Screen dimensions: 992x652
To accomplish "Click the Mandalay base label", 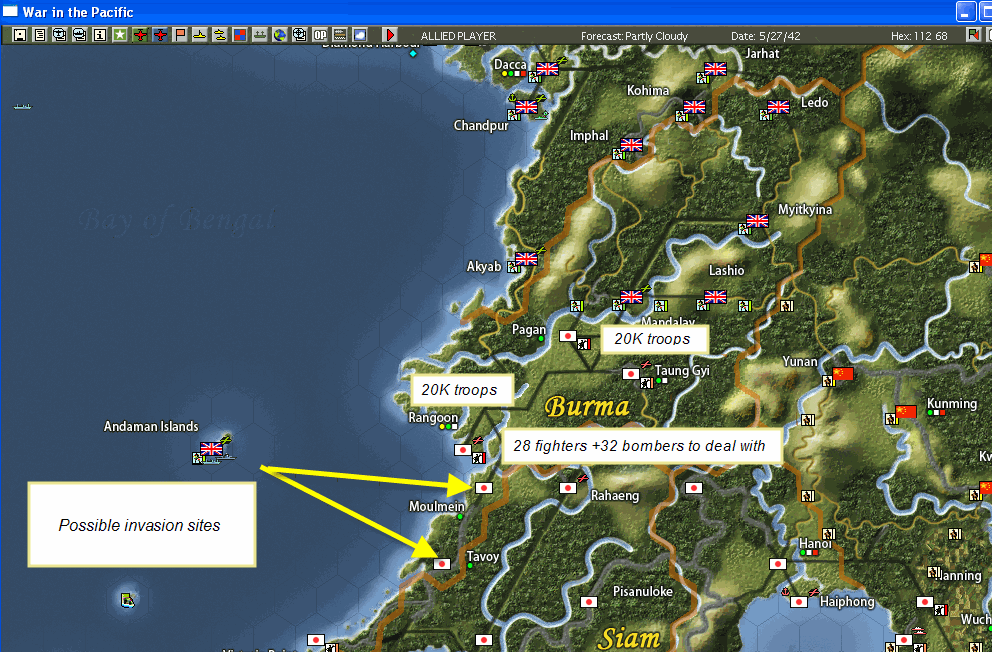I will tap(668, 322).
